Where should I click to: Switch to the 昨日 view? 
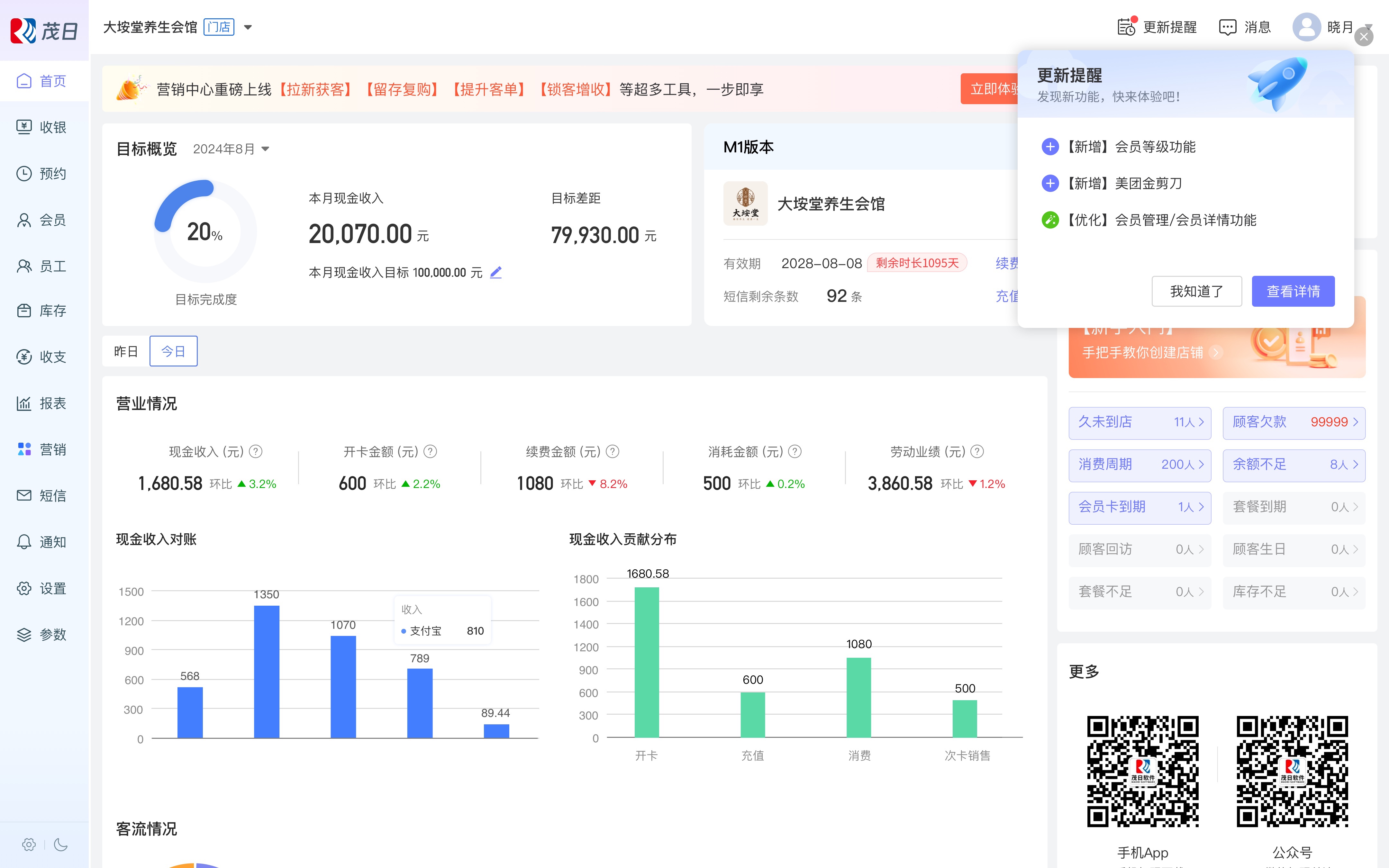pyautogui.click(x=126, y=351)
